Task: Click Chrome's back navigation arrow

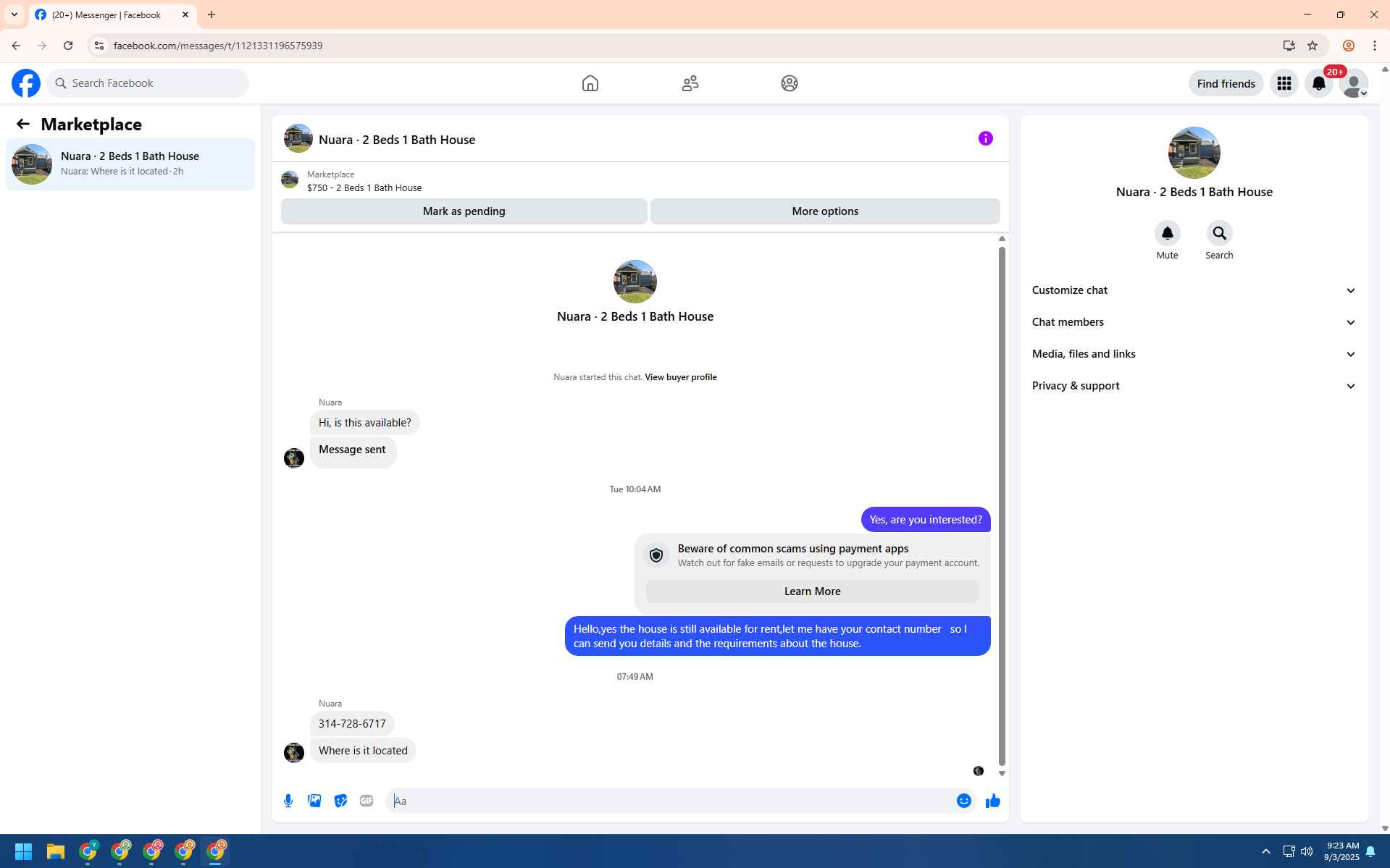Action: [x=15, y=46]
